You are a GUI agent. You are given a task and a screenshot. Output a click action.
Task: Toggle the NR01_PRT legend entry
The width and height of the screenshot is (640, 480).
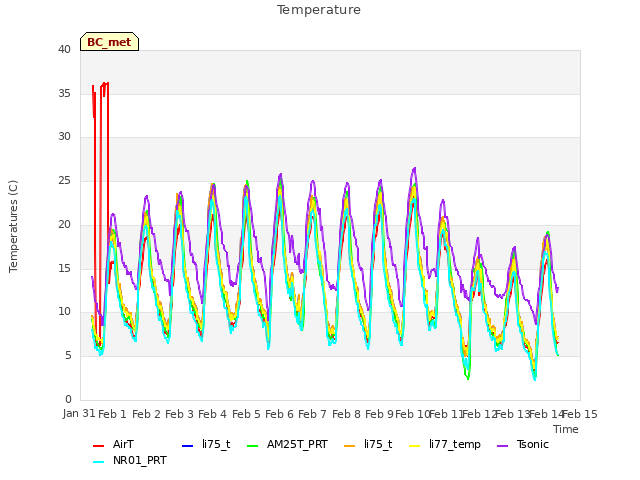pos(130,461)
